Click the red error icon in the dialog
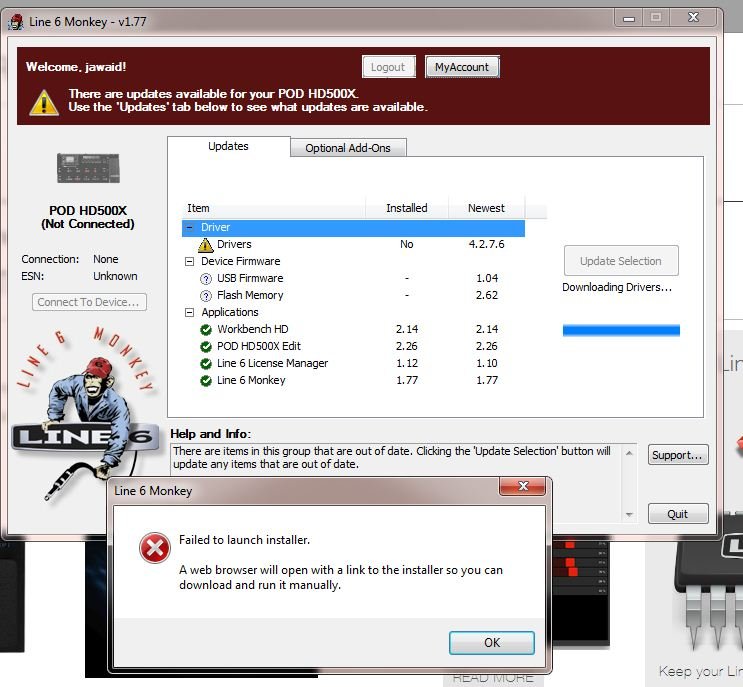The height and width of the screenshot is (687, 743). (x=154, y=547)
